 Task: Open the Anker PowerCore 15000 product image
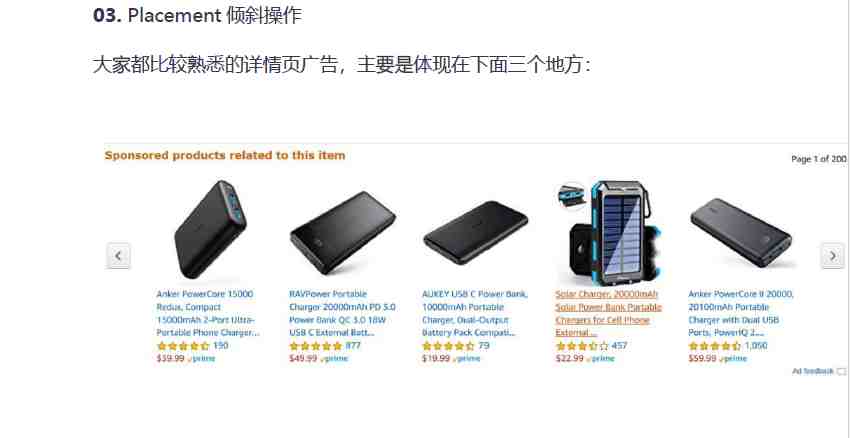tap(210, 229)
